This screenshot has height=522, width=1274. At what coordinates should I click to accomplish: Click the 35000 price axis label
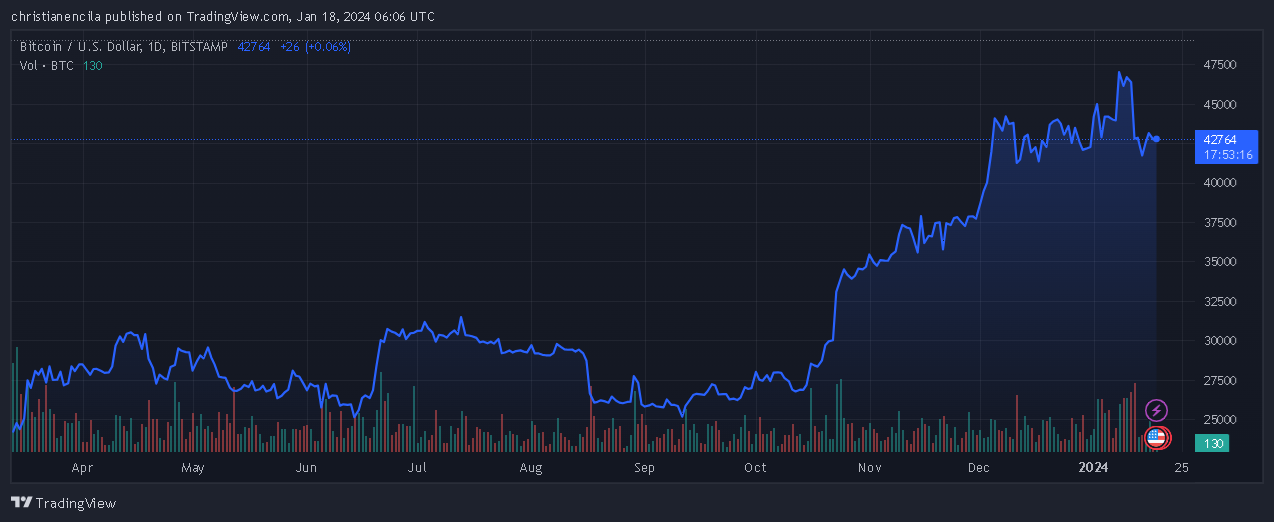1220,262
